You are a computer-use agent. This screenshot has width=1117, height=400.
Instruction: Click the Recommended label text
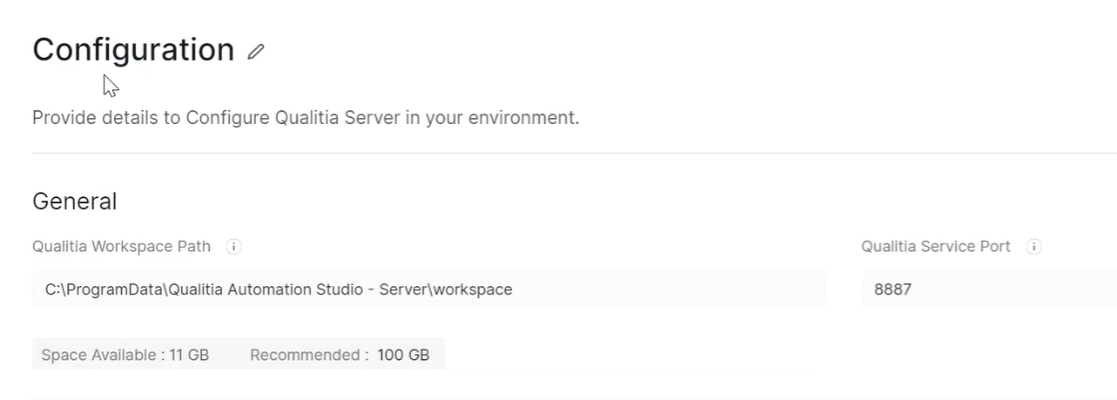tap(308, 355)
